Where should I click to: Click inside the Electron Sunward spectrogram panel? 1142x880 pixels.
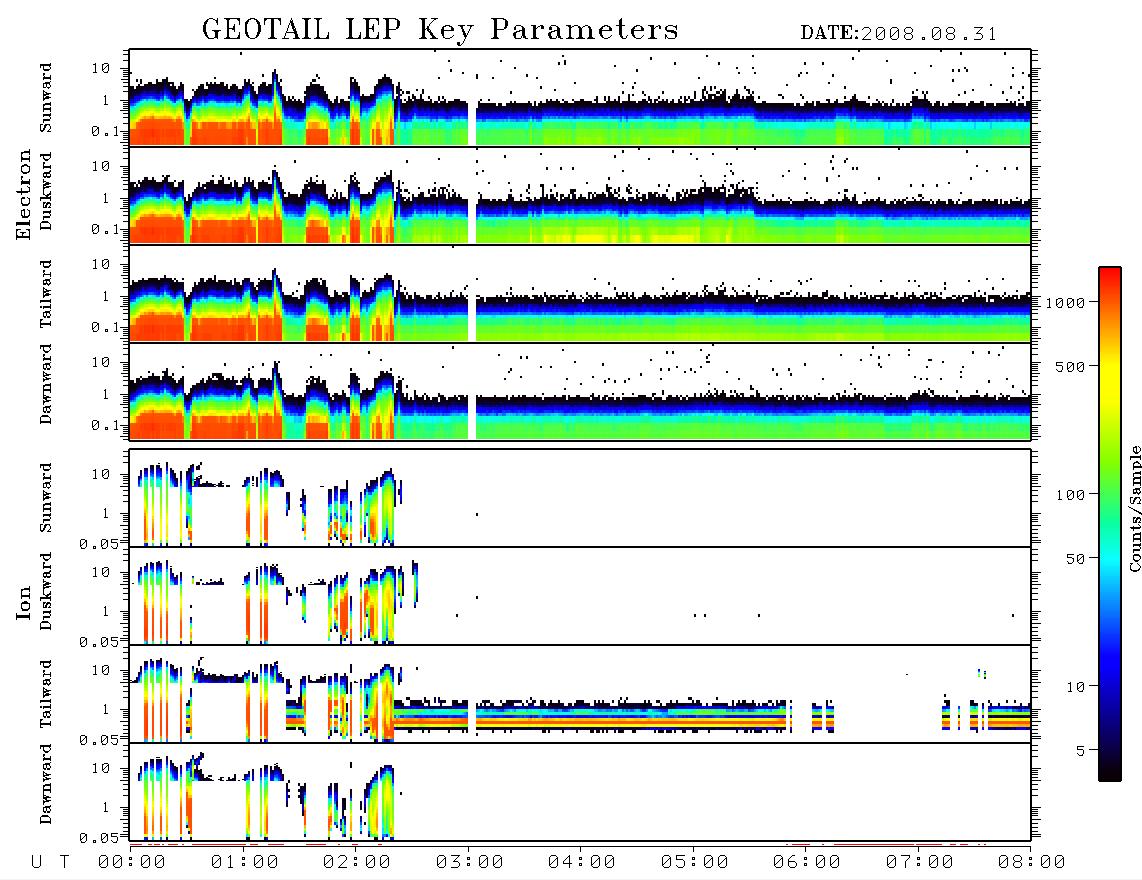[580, 98]
